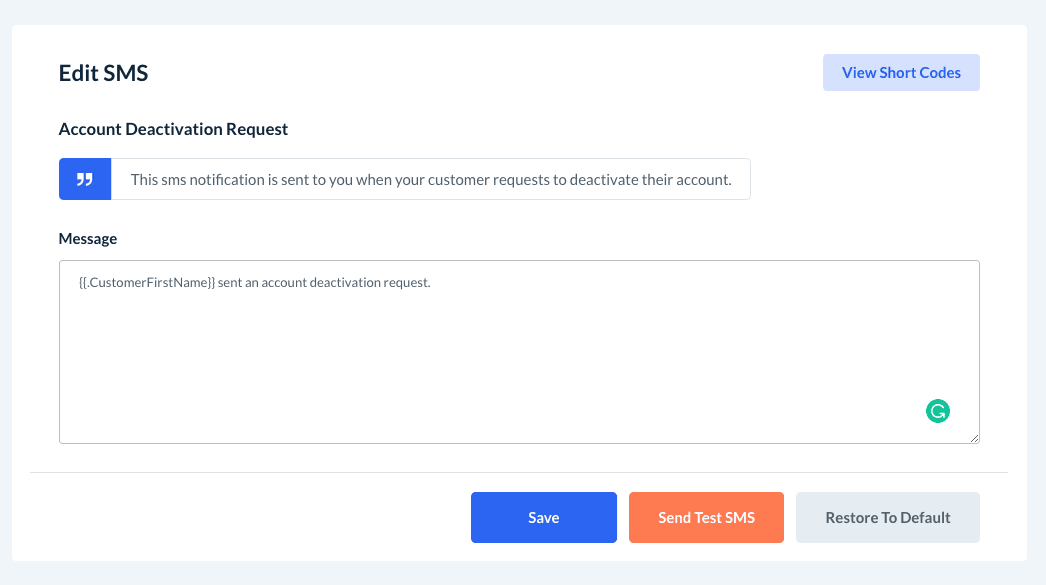Save the SMS template
The height and width of the screenshot is (585, 1046).
tap(543, 517)
